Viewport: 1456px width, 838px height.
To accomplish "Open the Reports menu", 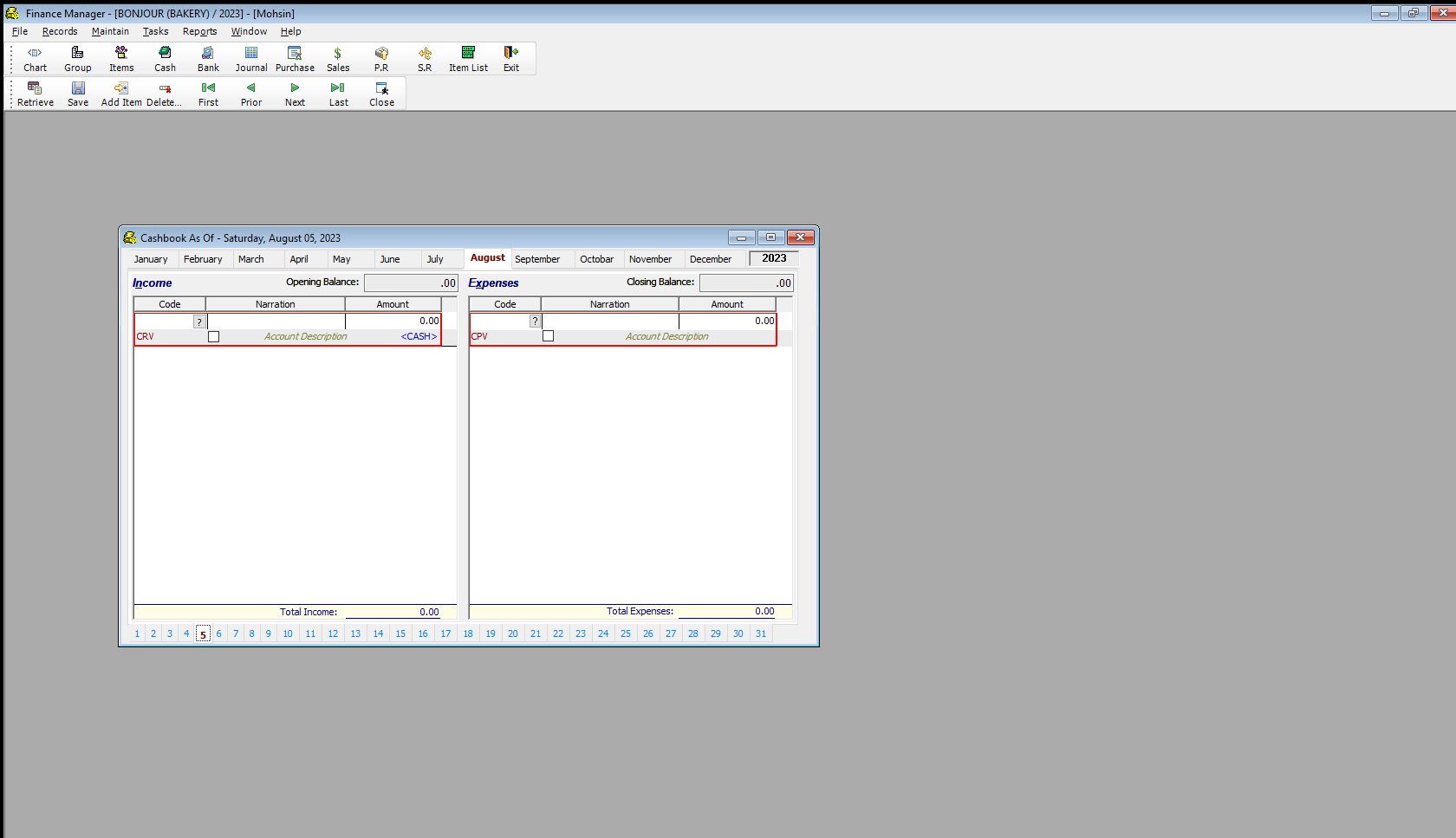I will [x=199, y=31].
